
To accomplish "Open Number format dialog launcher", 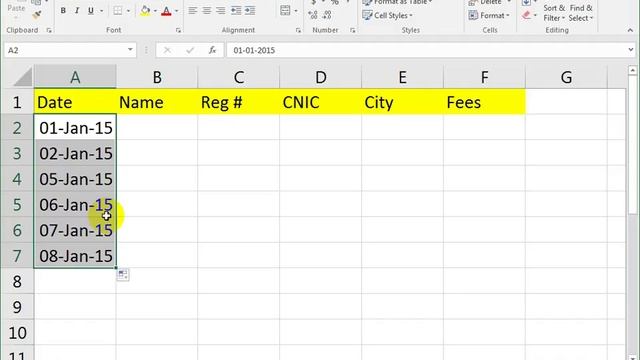I will (353, 30).
